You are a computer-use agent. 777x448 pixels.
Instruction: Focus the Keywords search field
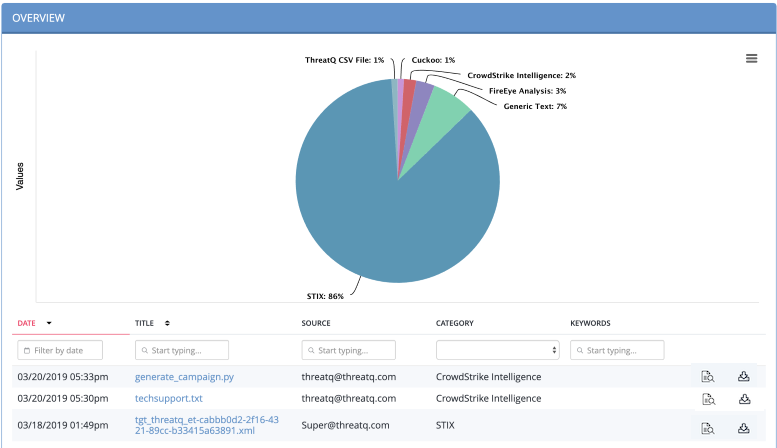point(617,350)
